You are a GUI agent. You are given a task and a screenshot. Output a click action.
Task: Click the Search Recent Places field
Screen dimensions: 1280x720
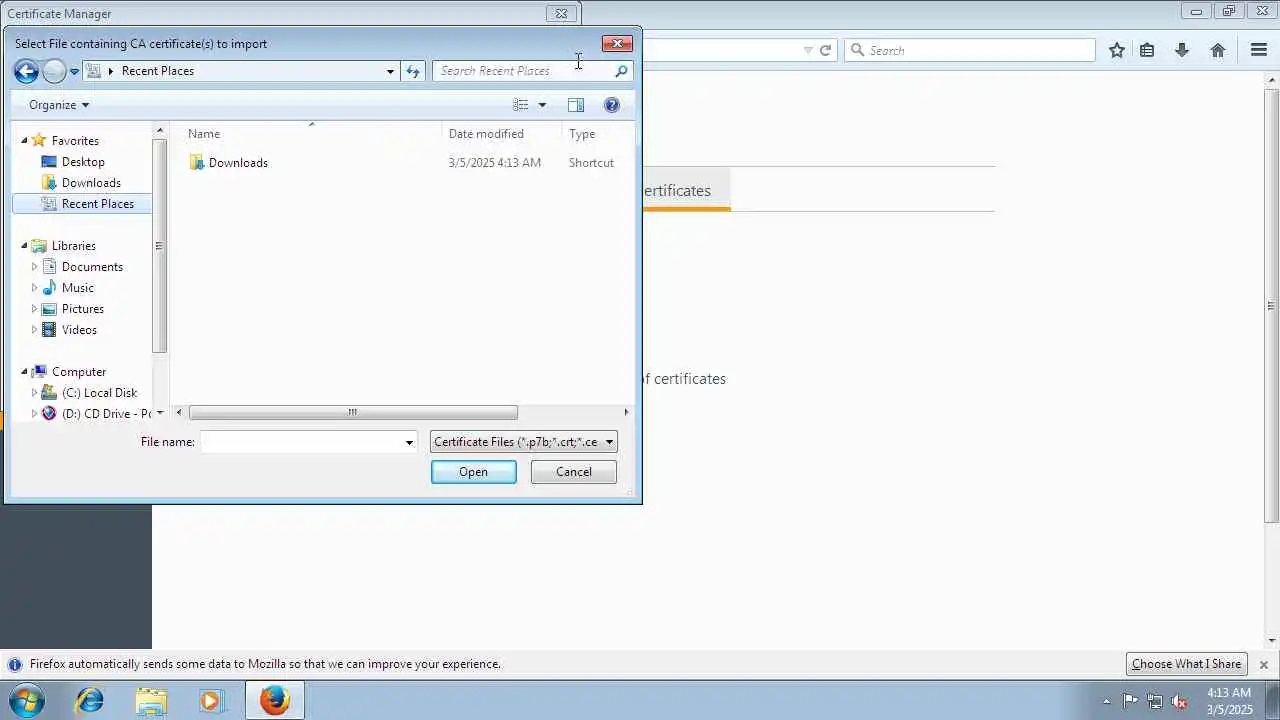pos(524,71)
